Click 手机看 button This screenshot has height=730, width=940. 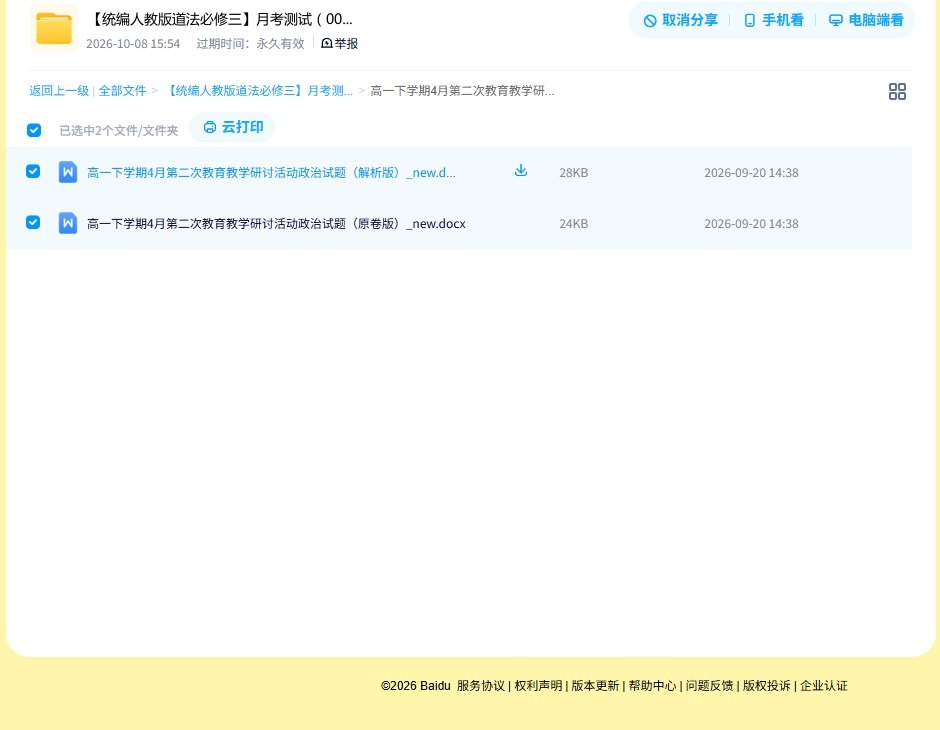[773, 20]
